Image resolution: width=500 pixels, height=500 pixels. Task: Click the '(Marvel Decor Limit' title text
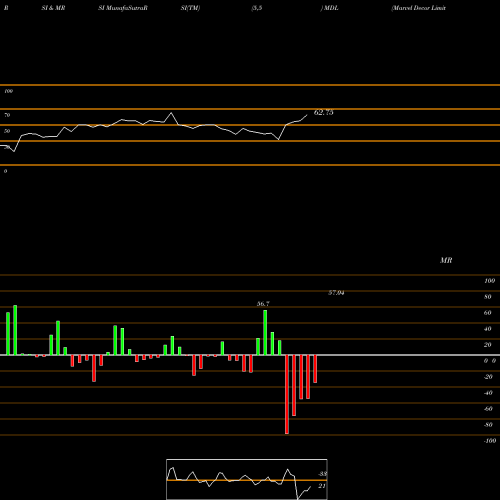click(418, 8)
